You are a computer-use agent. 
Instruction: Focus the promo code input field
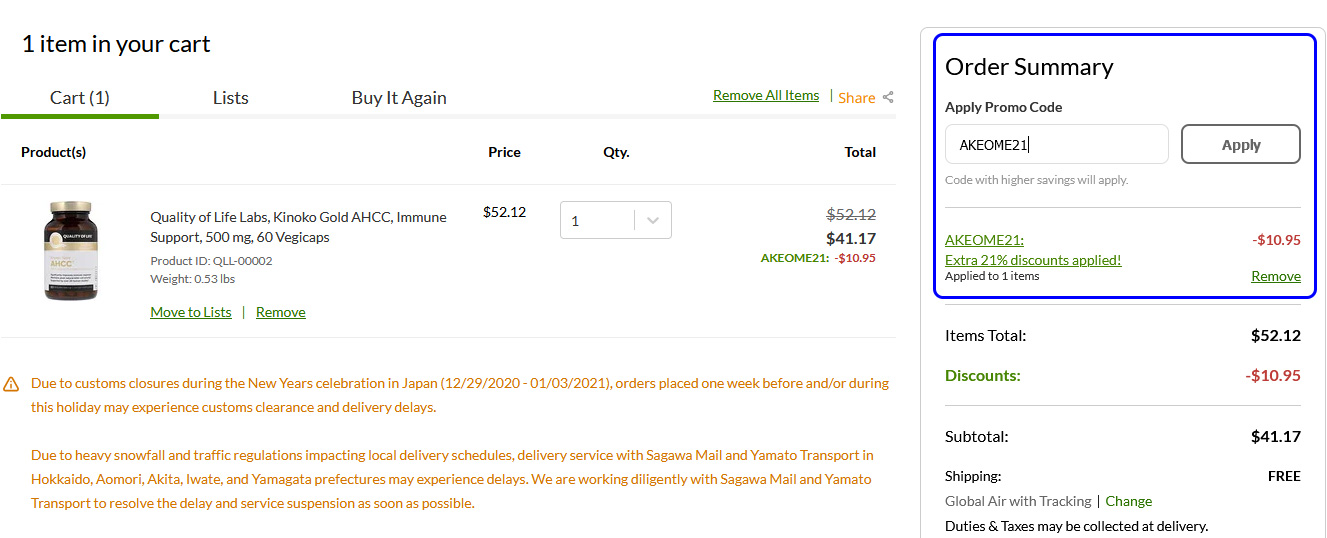click(x=1056, y=144)
